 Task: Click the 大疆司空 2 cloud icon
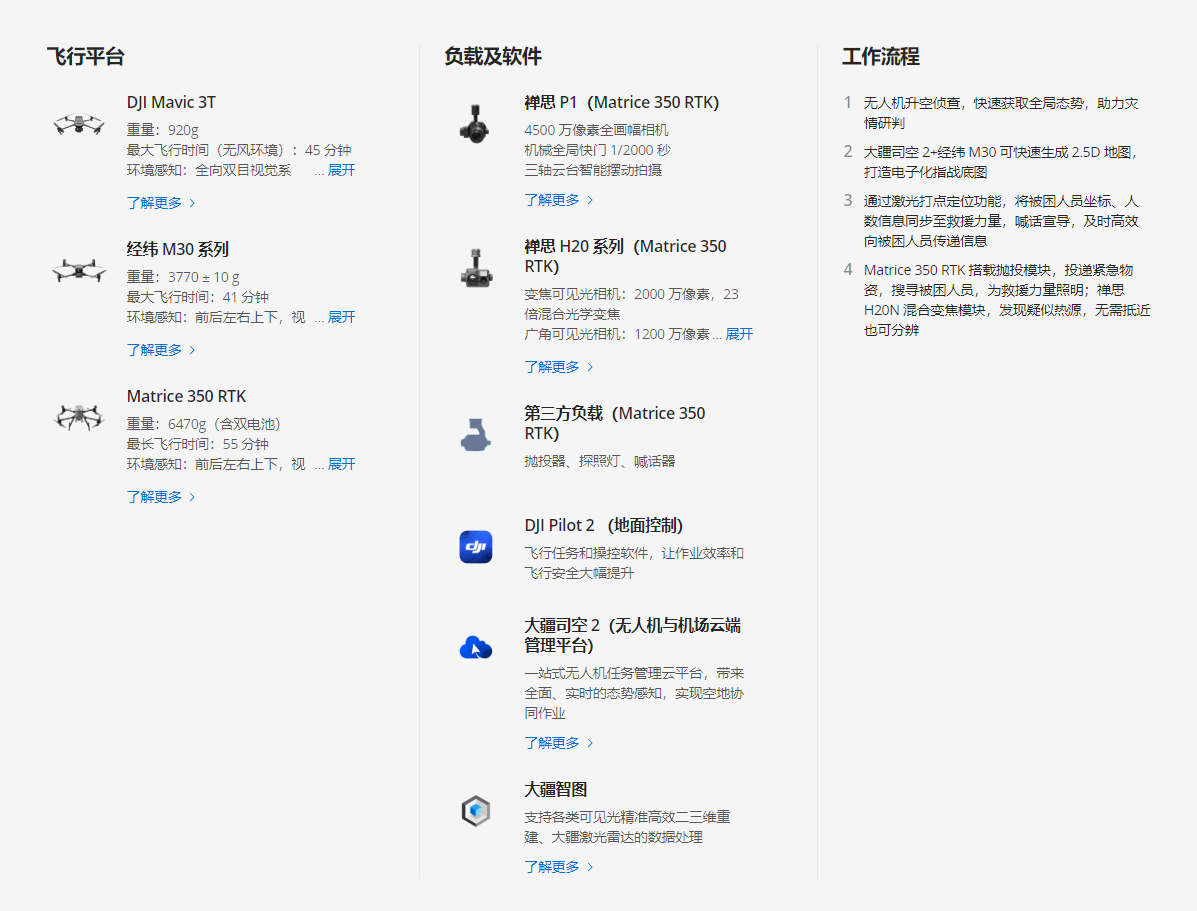[x=475, y=648]
